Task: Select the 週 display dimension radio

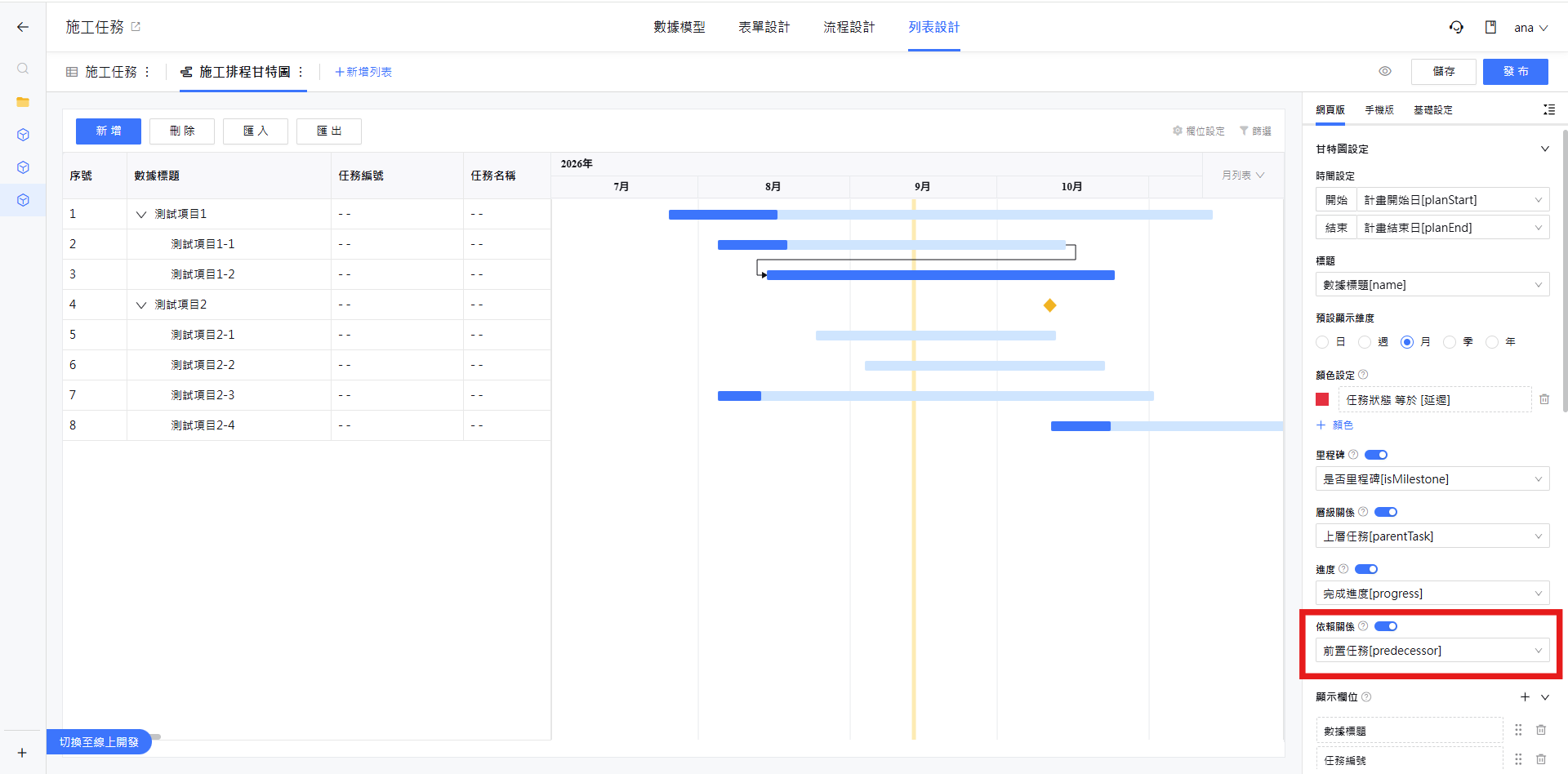Action: (x=1365, y=342)
